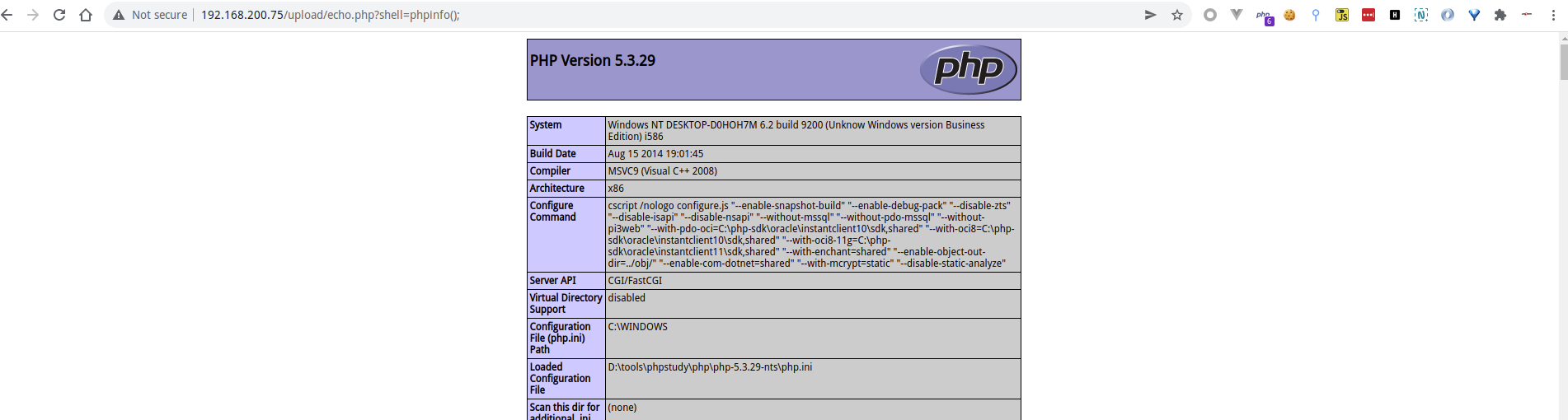Open the Vue devtools V-shaped extension
This screenshot has width=1568, height=420.
tap(1237, 15)
